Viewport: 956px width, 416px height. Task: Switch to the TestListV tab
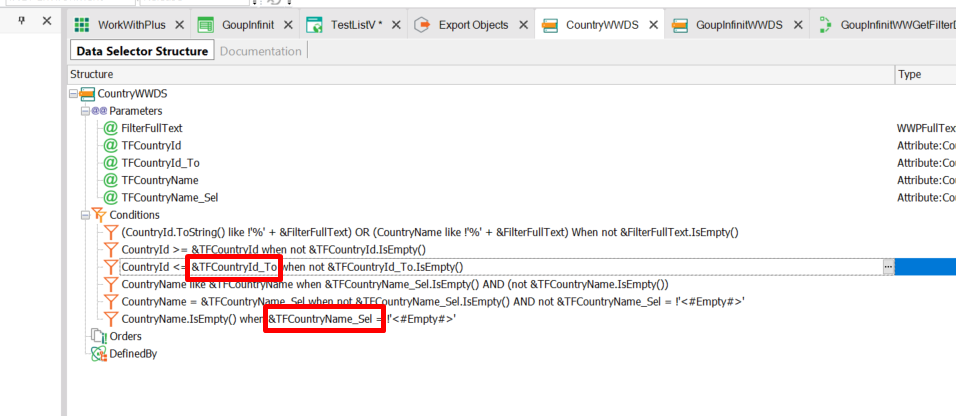click(x=356, y=25)
